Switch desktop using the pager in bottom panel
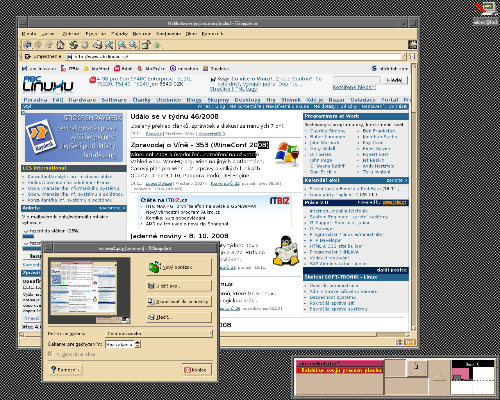The height and width of the screenshot is (400, 500). [473, 377]
